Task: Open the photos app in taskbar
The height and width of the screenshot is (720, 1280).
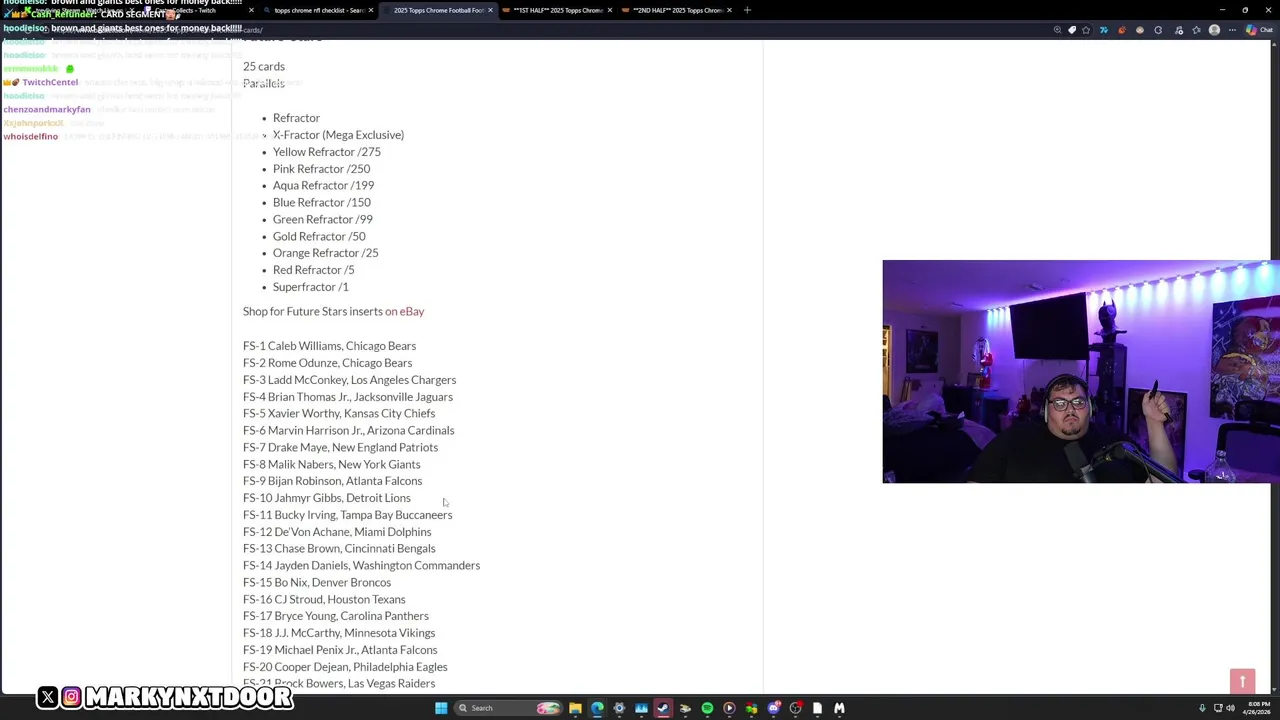Action: tap(641, 708)
